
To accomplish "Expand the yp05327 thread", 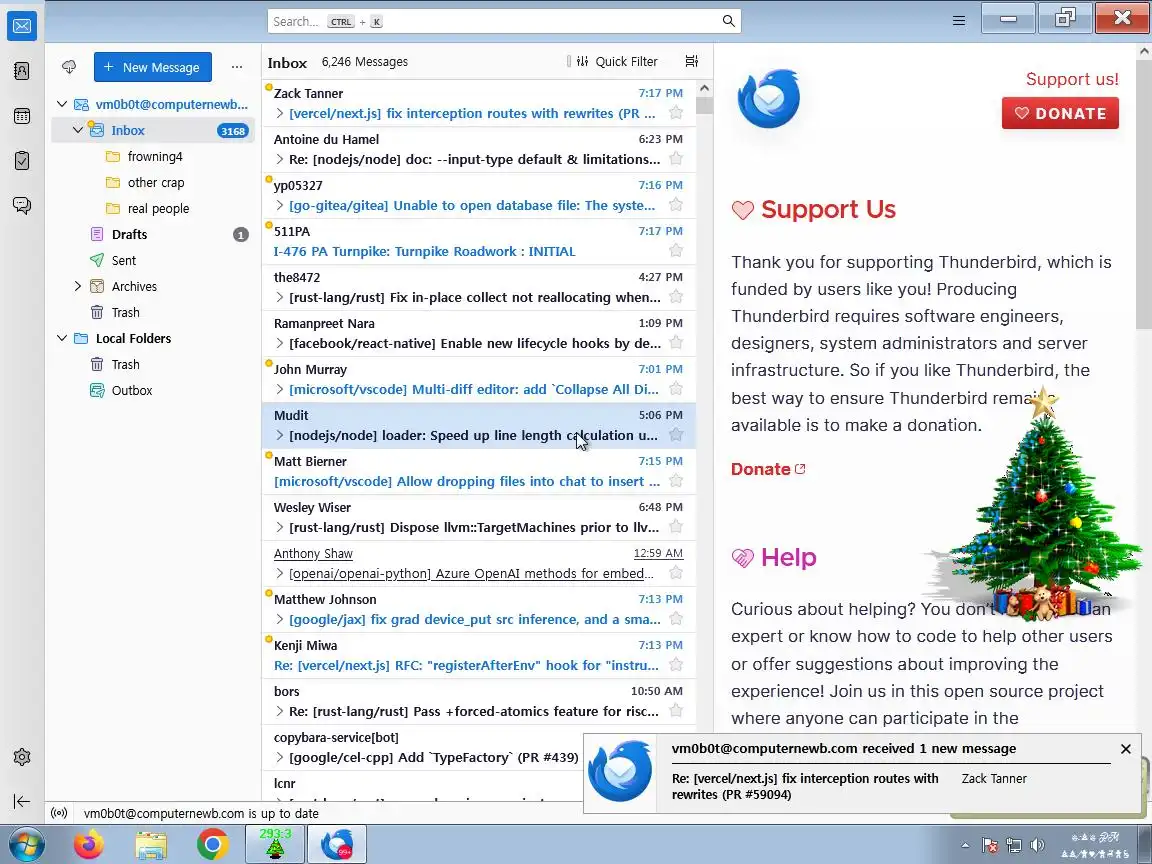I will 279,205.
